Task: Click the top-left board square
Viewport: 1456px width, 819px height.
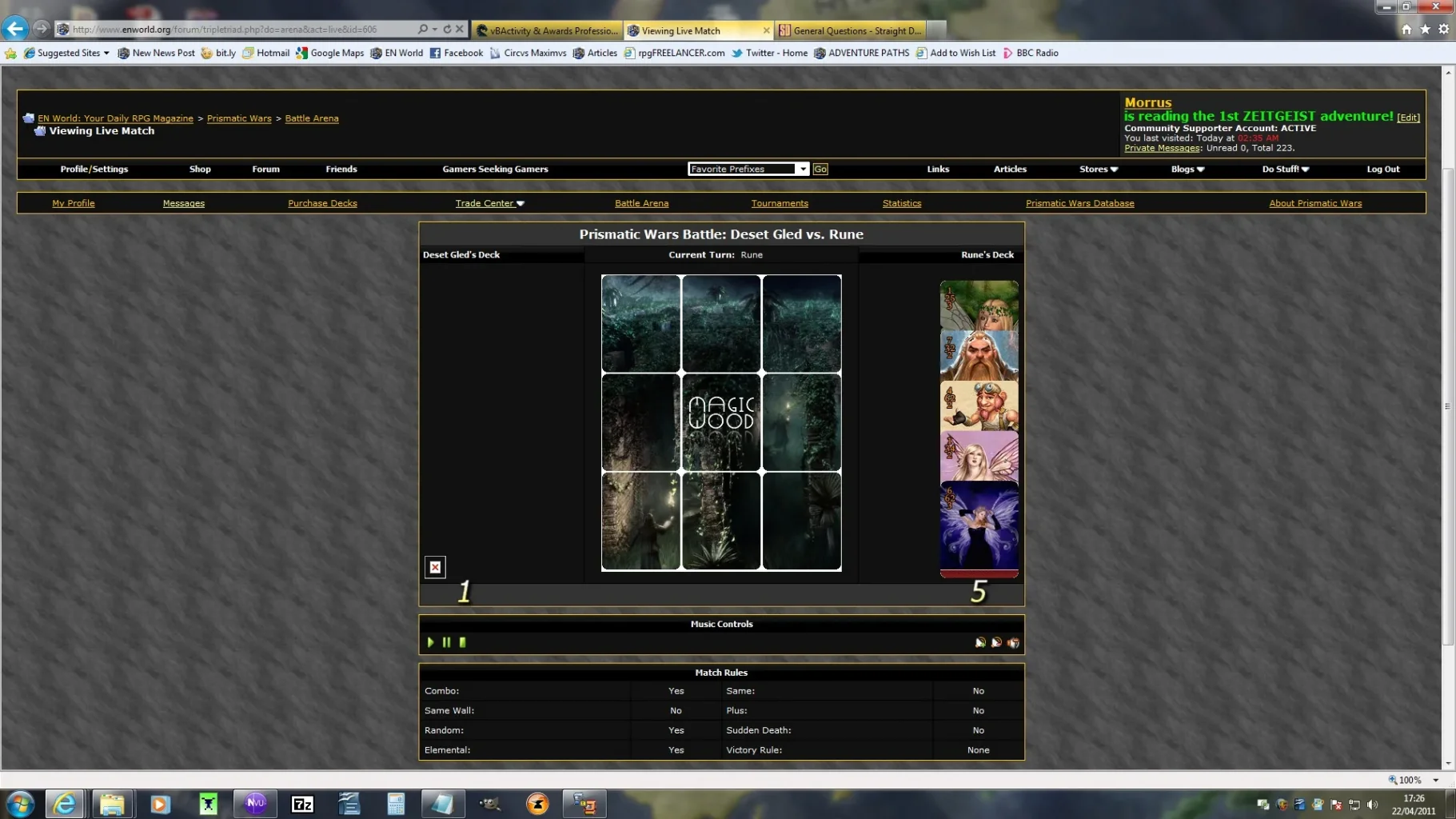Action: (x=640, y=324)
